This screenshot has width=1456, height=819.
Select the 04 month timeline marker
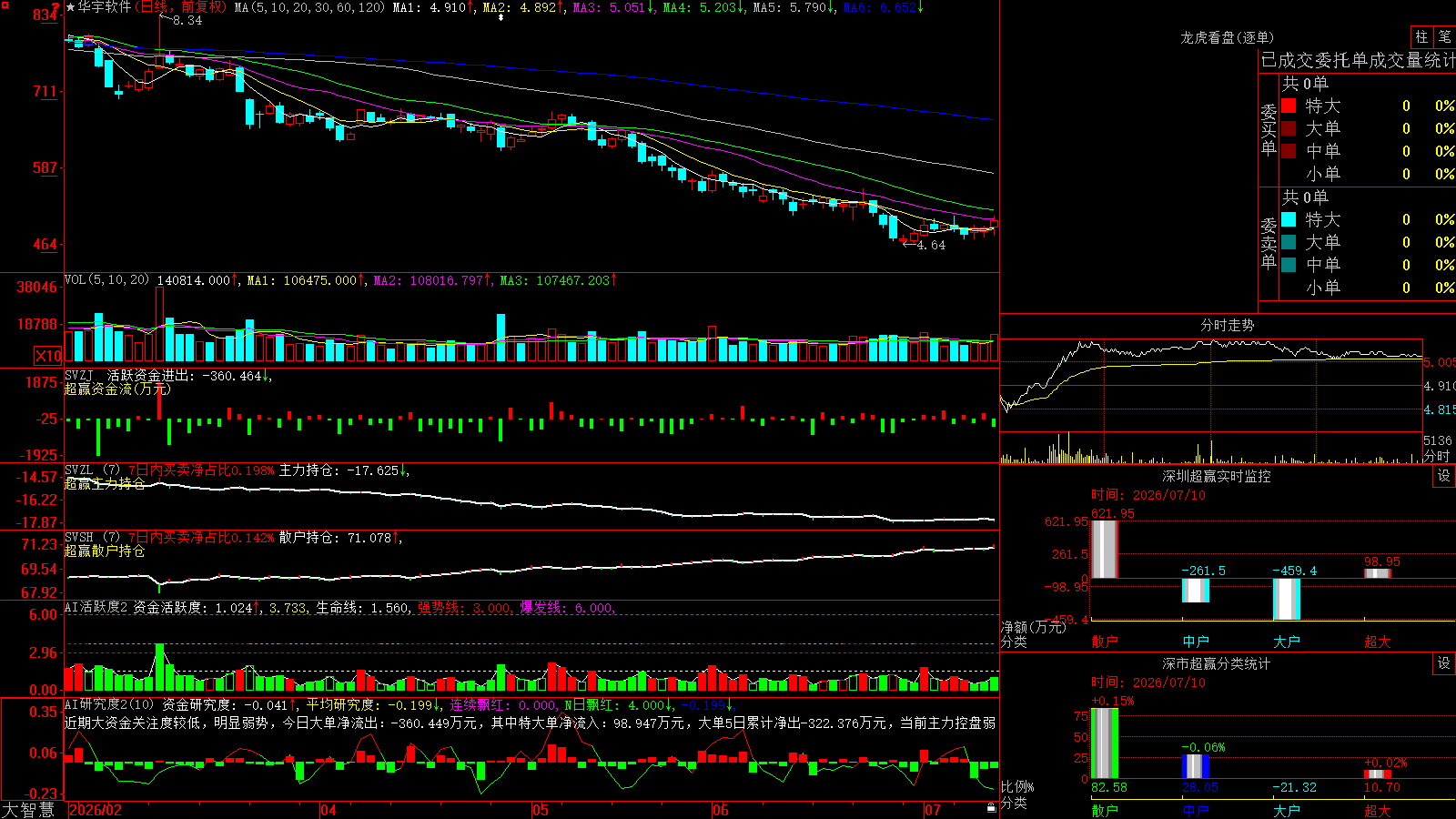pos(329,810)
